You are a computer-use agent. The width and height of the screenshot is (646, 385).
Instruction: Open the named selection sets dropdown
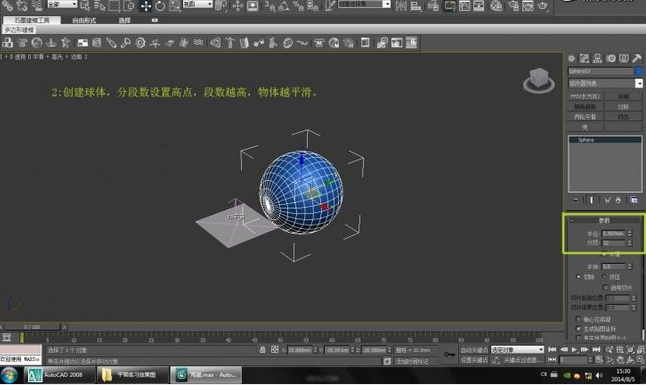[x=364, y=4]
